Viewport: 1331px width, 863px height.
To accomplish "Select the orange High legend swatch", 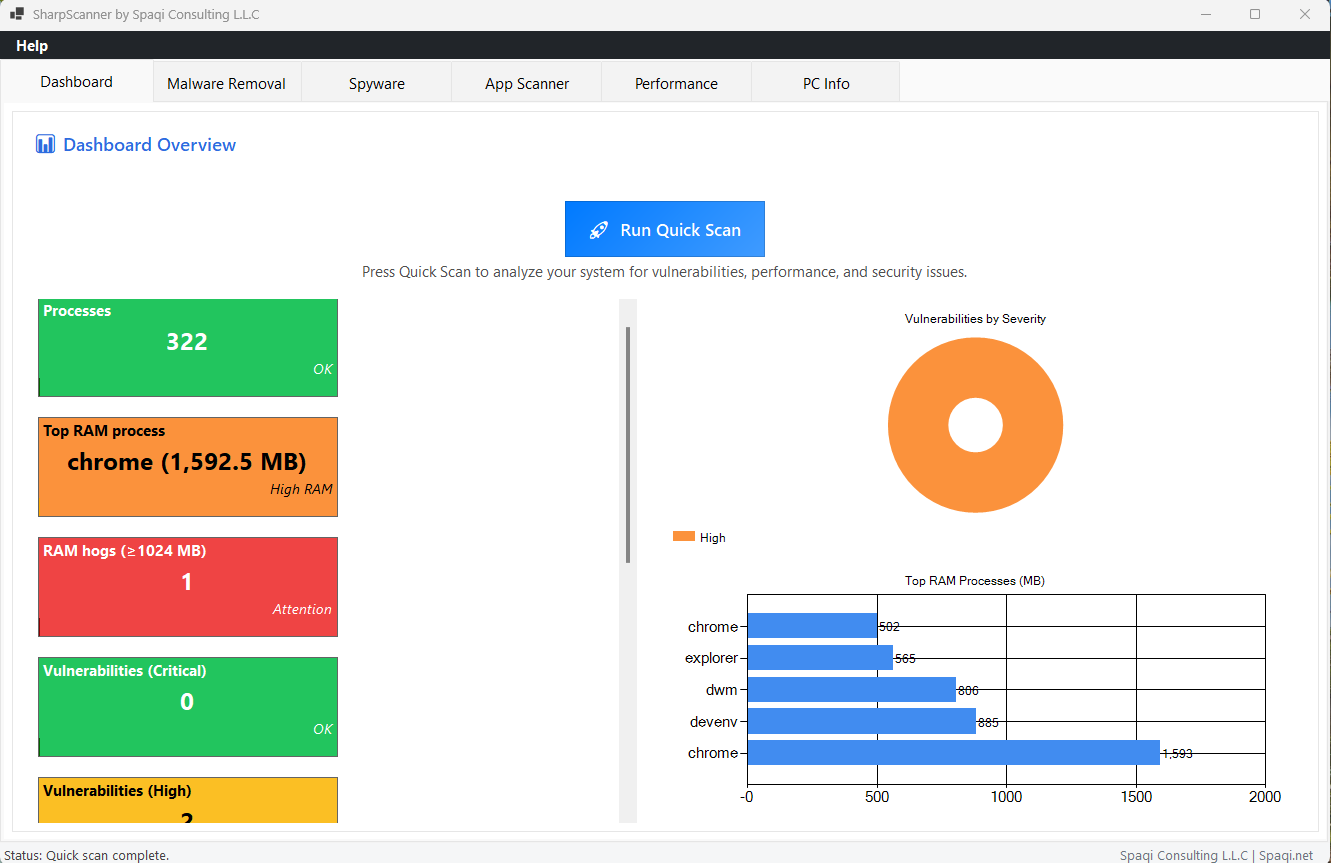I will [x=684, y=537].
